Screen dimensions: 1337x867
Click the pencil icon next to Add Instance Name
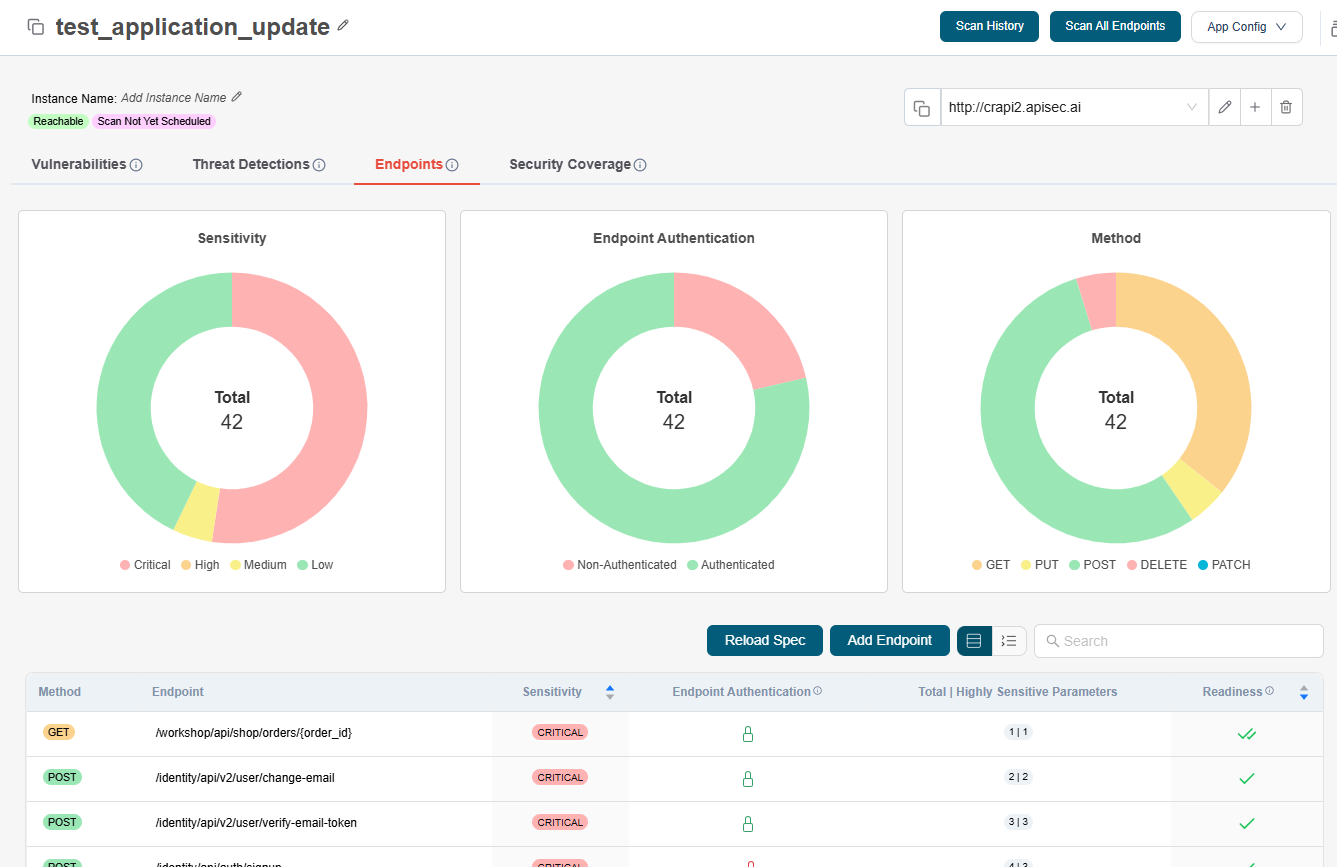pos(237,97)
